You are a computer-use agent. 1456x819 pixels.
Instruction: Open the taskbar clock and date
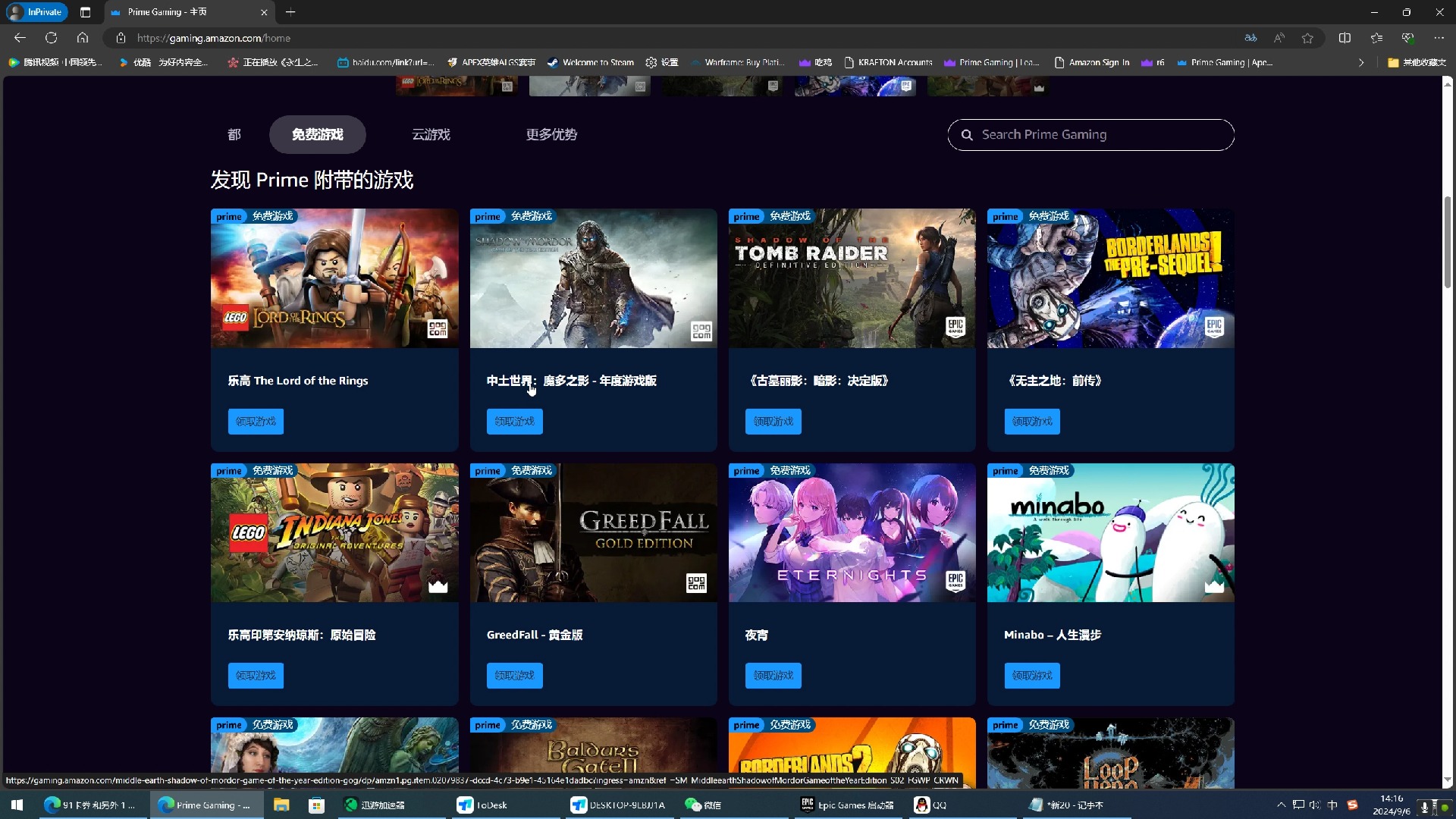1391,805
